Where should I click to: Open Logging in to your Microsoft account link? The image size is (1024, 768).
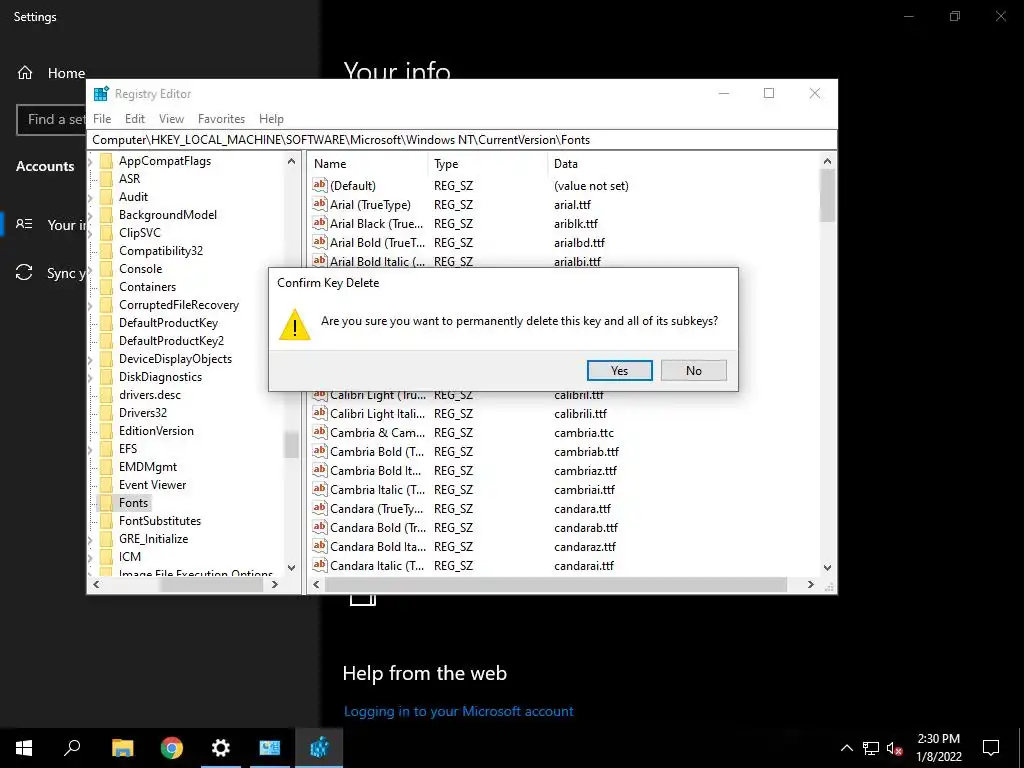click(458, 711)
